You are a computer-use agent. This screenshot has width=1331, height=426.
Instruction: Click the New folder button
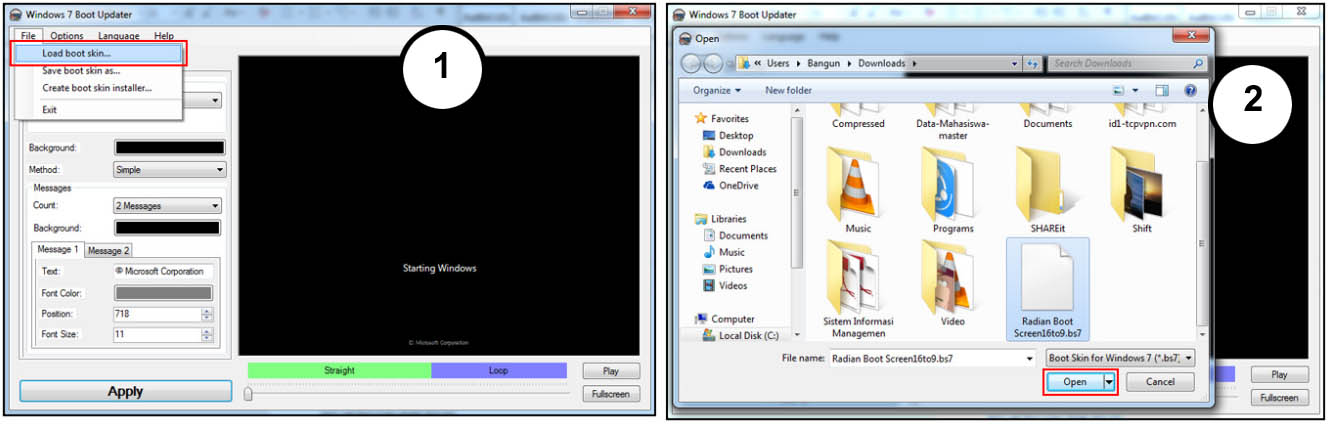(788, 90)
